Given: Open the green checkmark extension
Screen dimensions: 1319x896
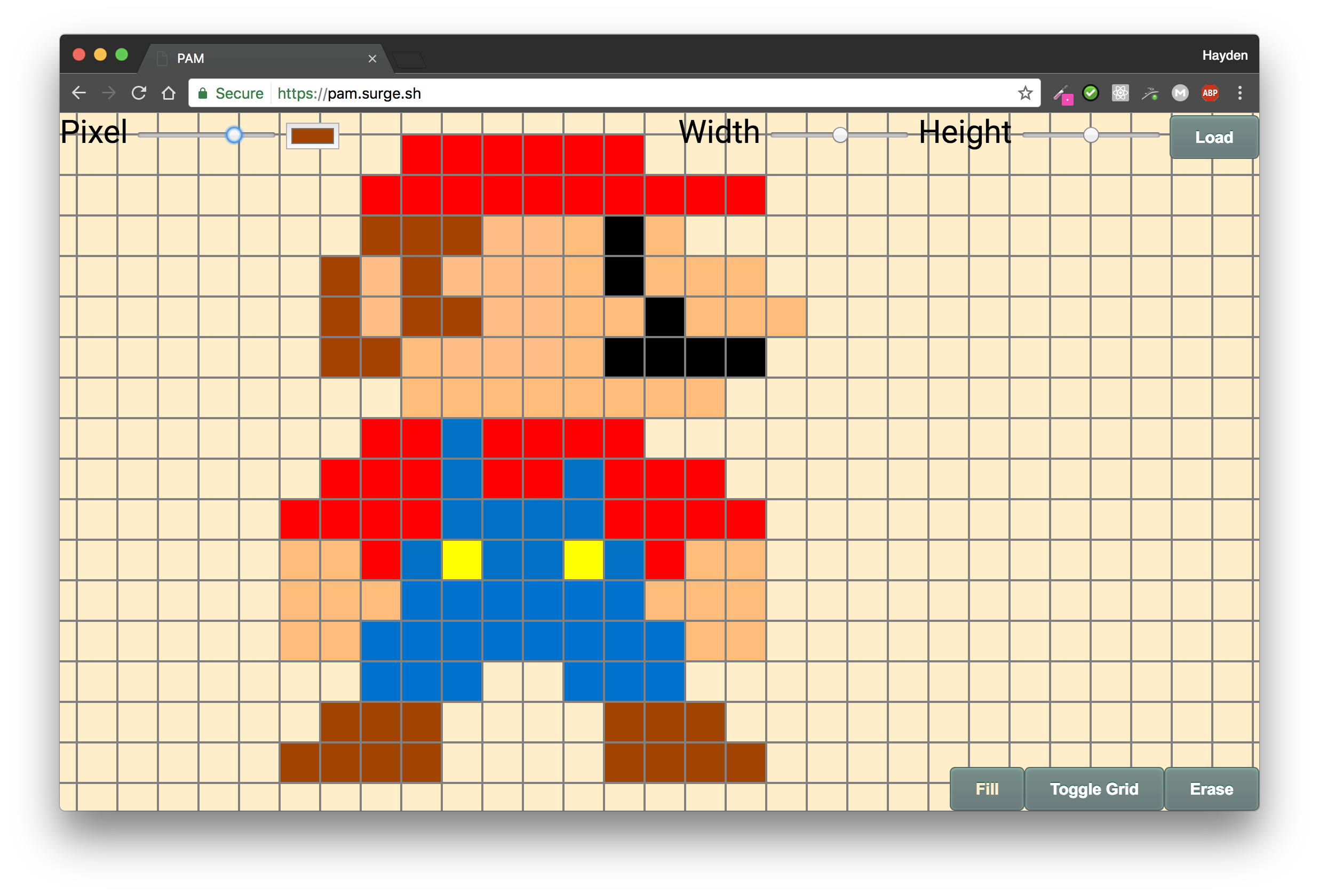Looking at the screenshot, I should coord(1090,93).
